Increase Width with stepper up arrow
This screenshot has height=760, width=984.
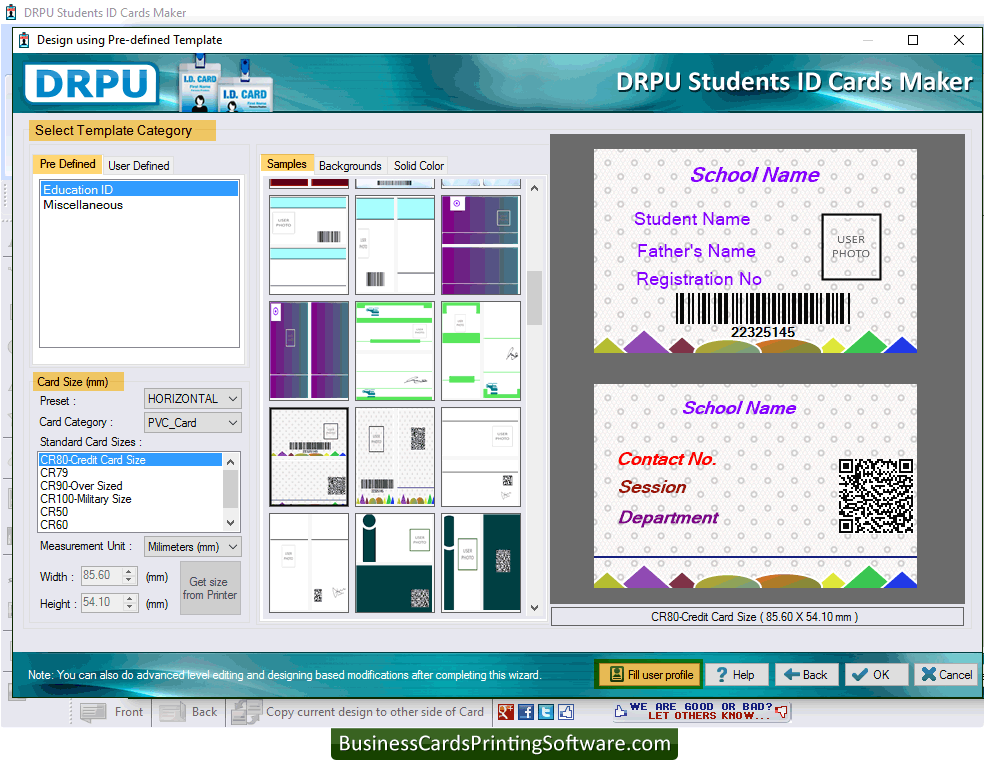[x=129, y=571]
